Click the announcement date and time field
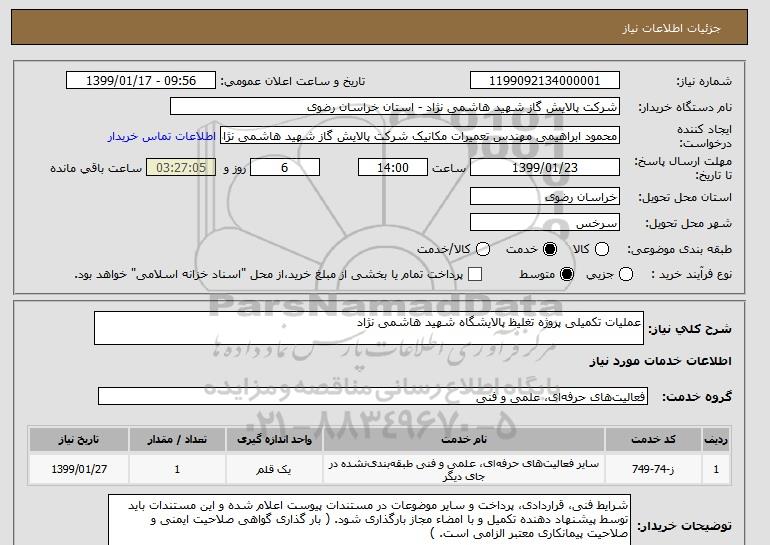The height and width of the screenshot is (545, 770). pyautogui.click(x=141, y=81)
